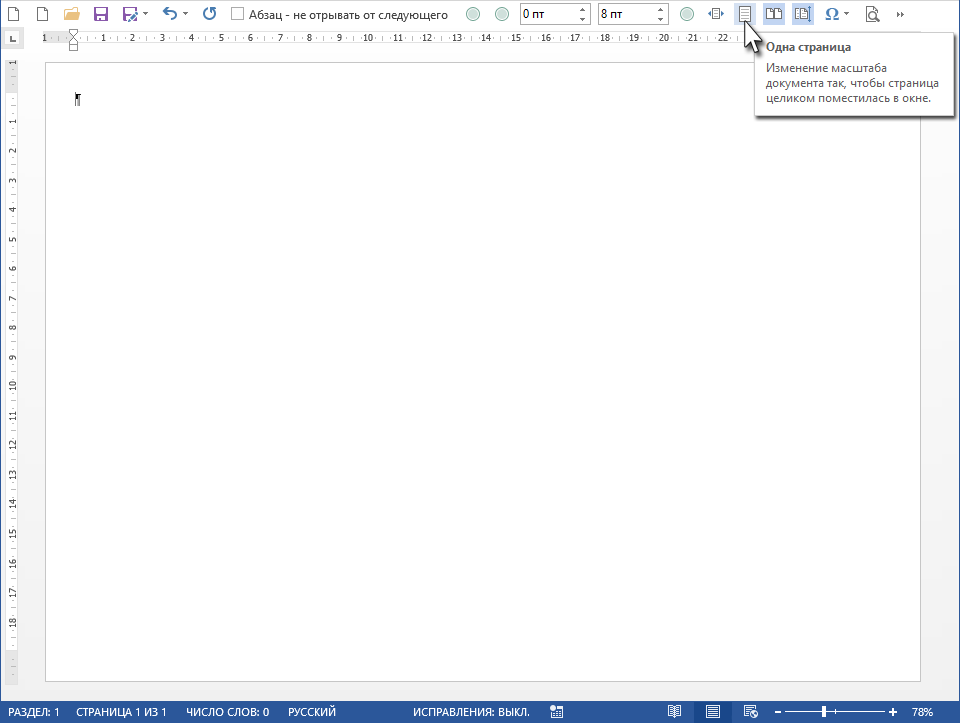Image resolution: width=960 pixels, height=723 pixels.
Task: Click the tab-stop type selector beside the ruler
Action: click(13, 39)
